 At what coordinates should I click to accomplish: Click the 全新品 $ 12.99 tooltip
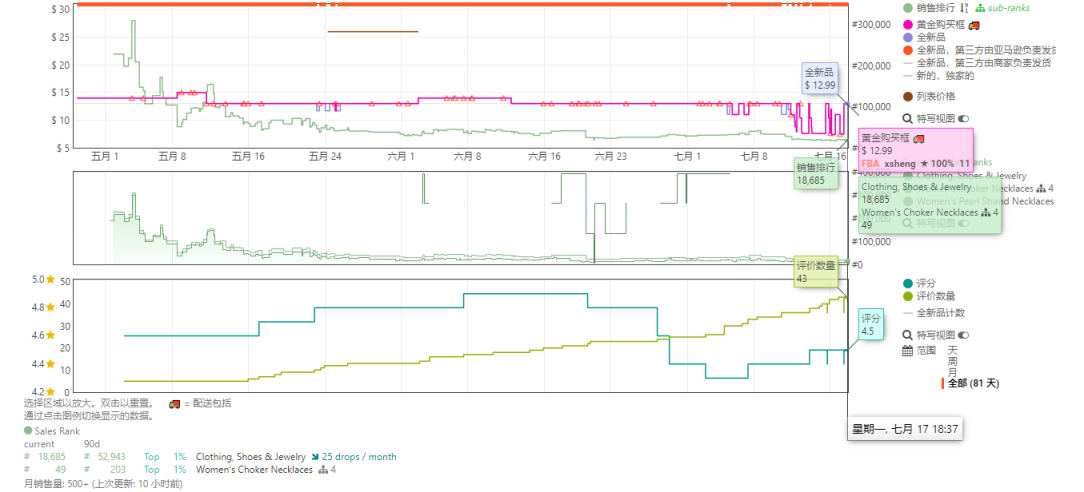(x=820, y=79)
